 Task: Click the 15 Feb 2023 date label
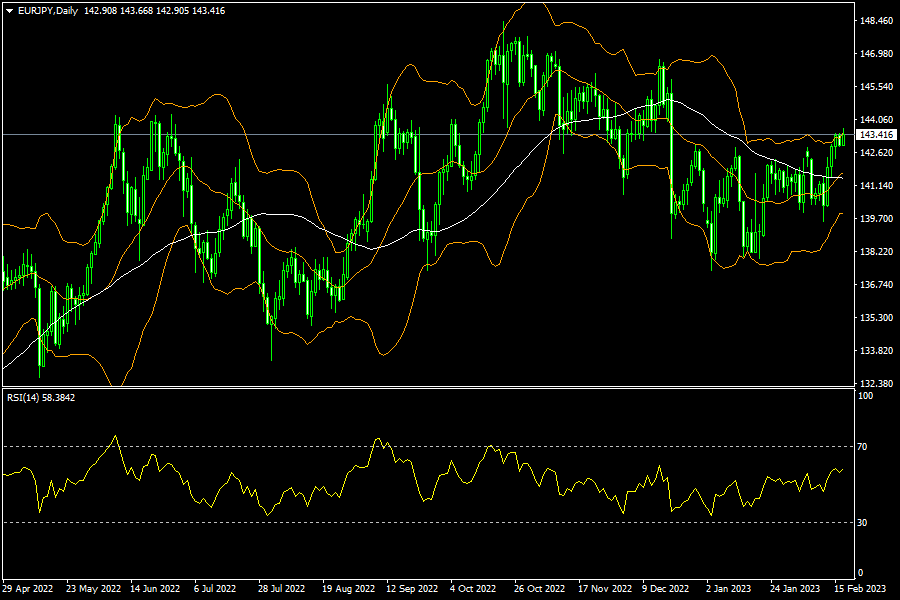pyautogui.click(x=860, y=589)
